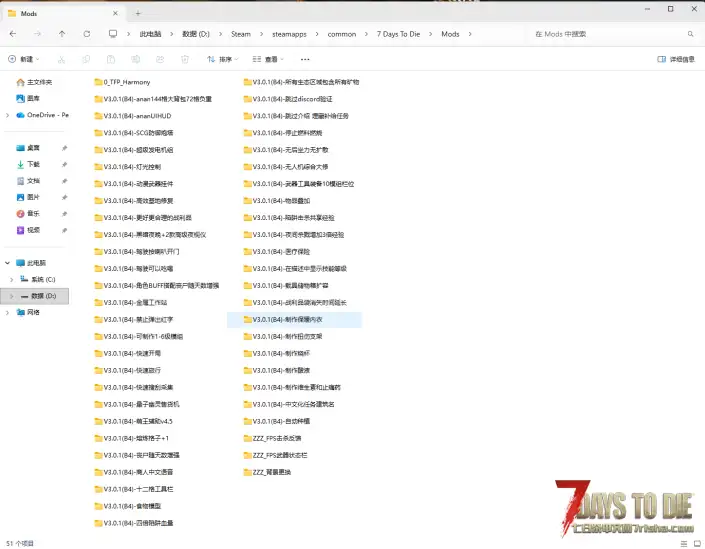
Task: Select OneDrive in the sidebar
Action: [x=43, y=115]
